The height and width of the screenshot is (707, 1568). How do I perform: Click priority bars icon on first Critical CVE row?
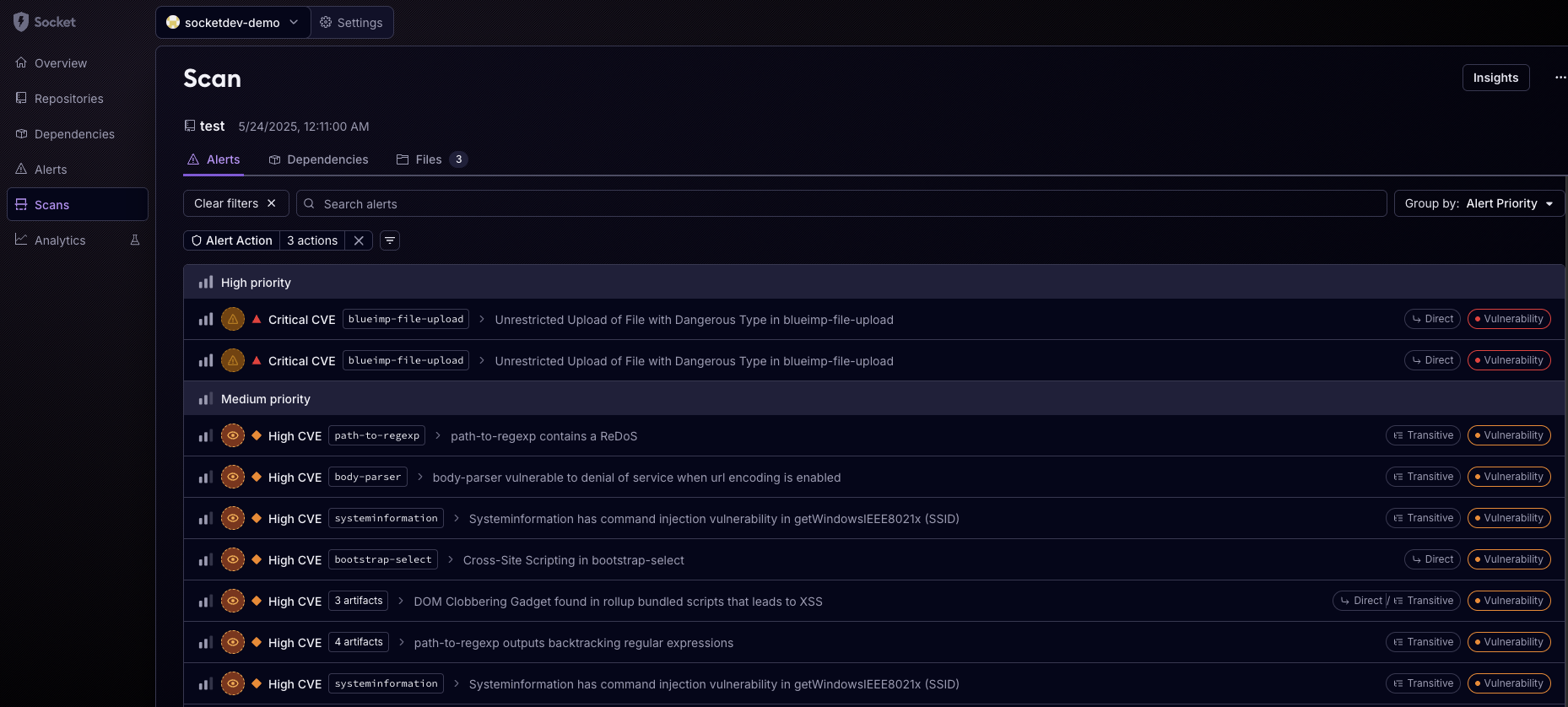[x=206, y=319]
